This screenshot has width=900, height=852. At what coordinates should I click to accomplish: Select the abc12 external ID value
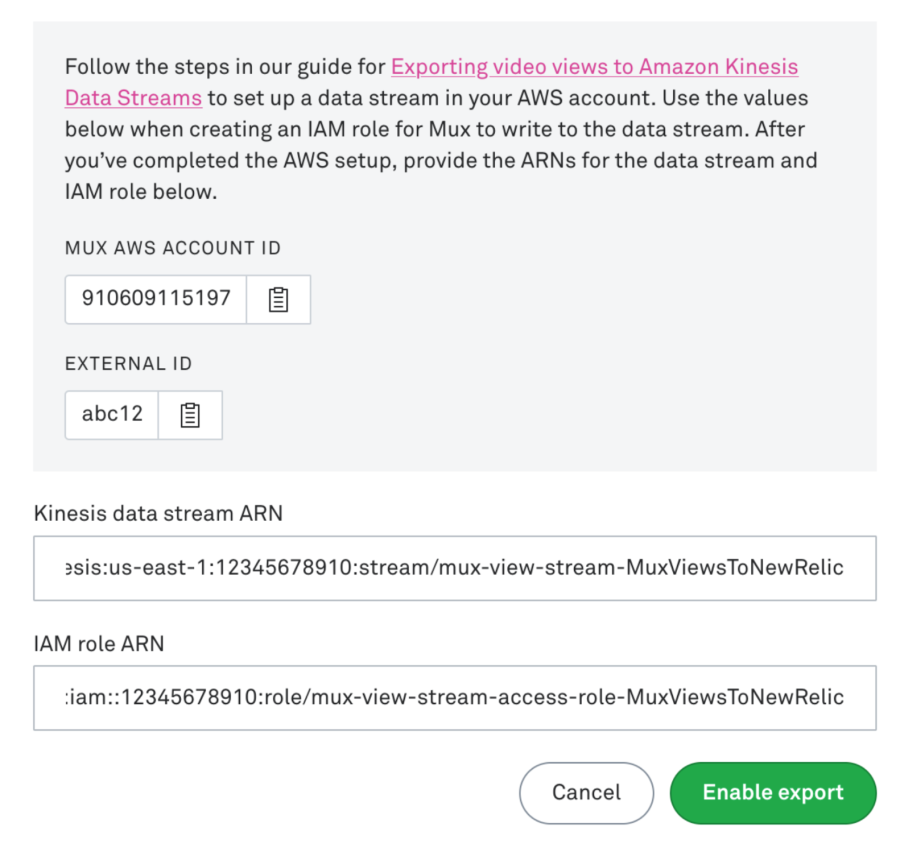112,415
